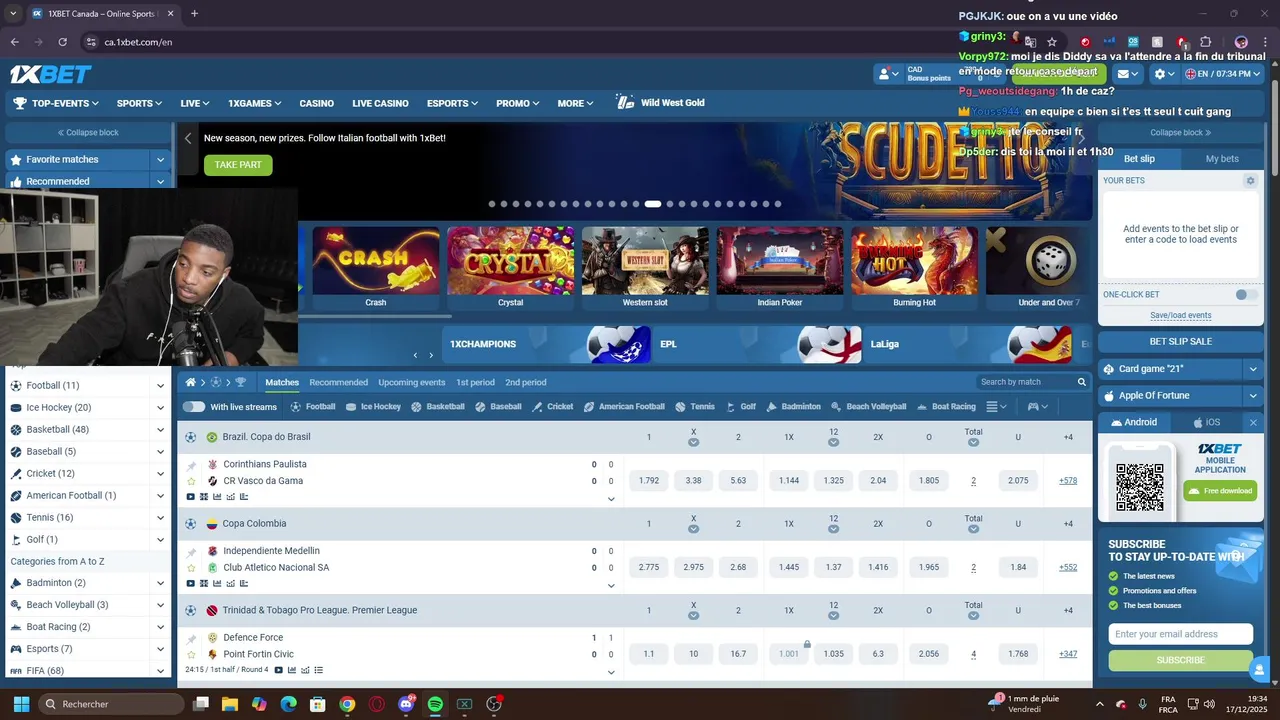1280x720 pixels.
Task: Select the Basketball sport filter
Action: (x=438, y=407)
